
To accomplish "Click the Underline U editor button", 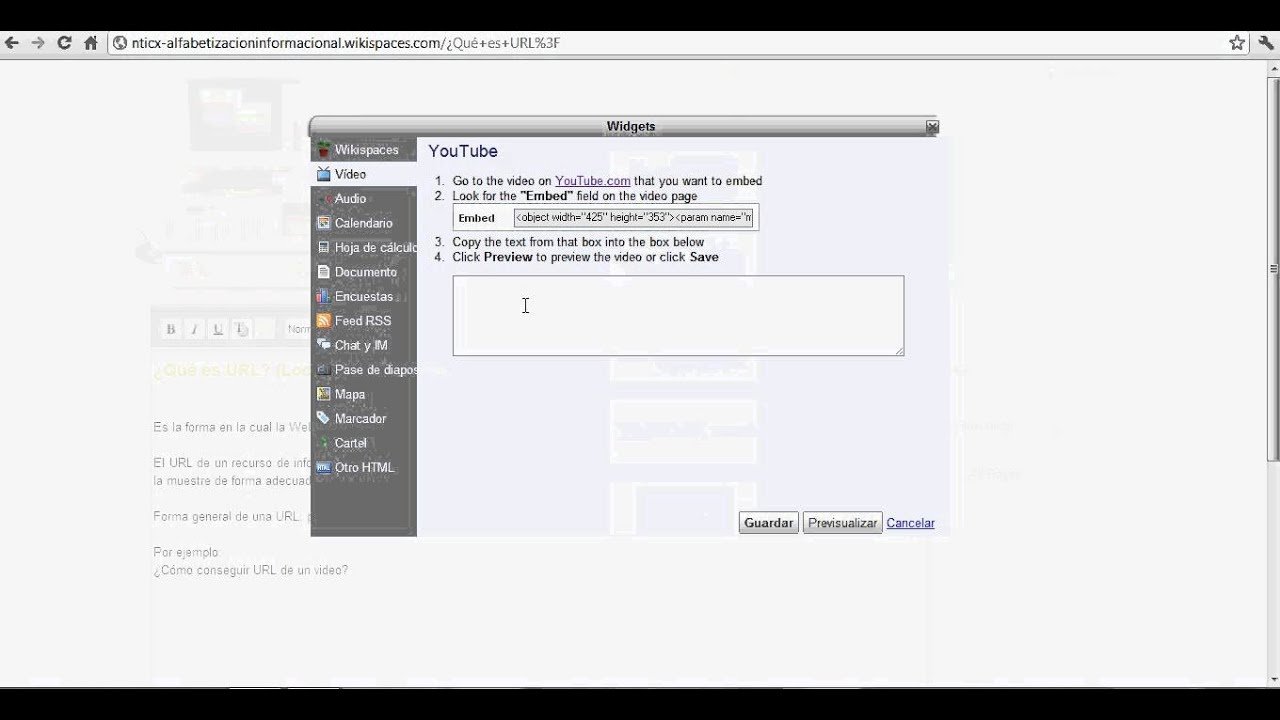I will pyautogui.click(x=217, y=329).
